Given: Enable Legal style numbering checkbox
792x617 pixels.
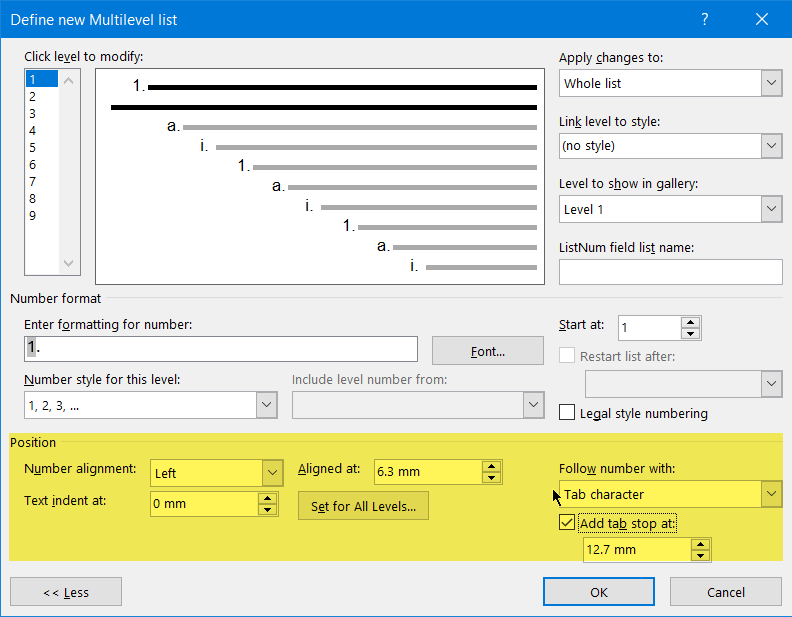Looking at the screenshot, I should [x=567, y=413].
